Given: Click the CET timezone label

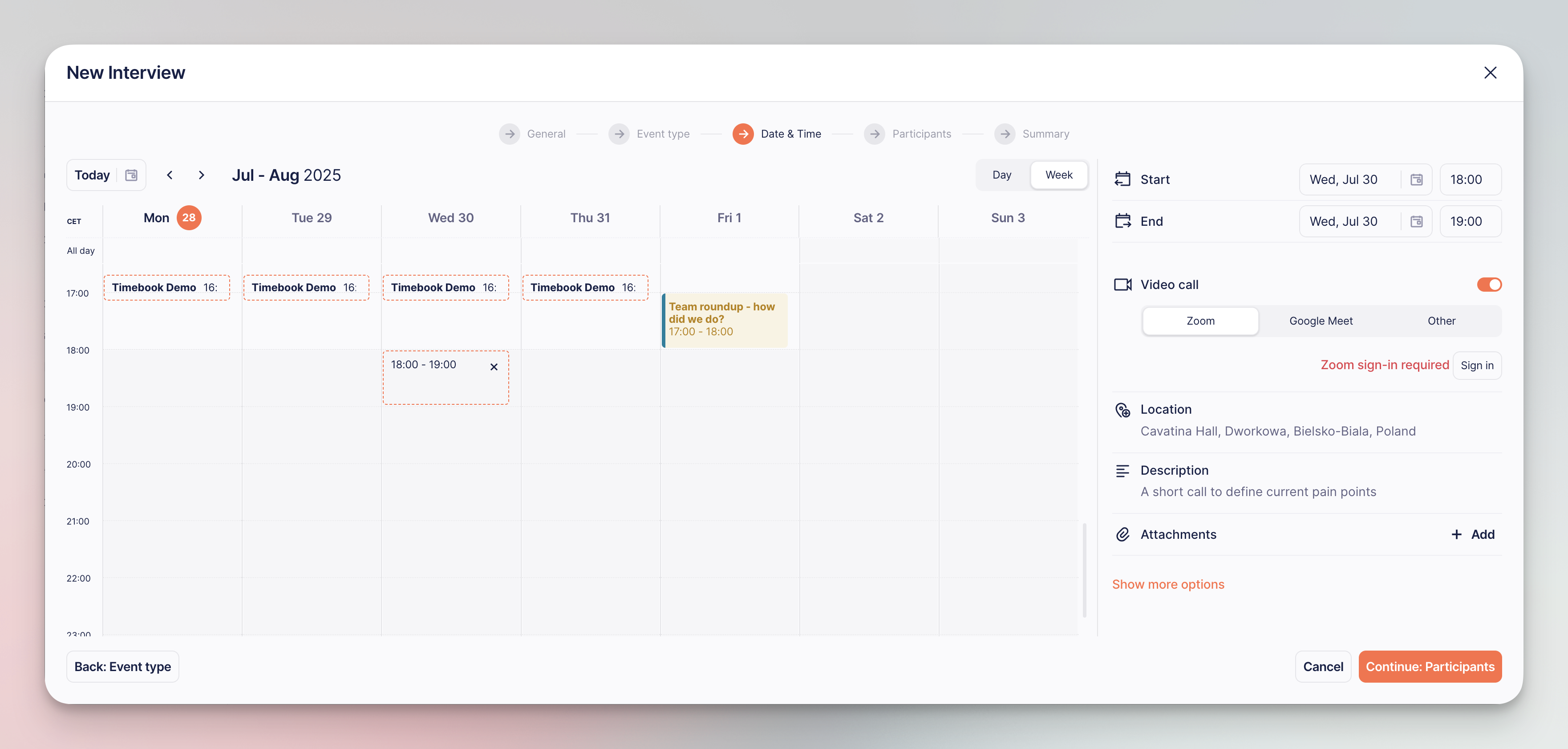Looking at the screenshot, I should [x=73, y=221].
